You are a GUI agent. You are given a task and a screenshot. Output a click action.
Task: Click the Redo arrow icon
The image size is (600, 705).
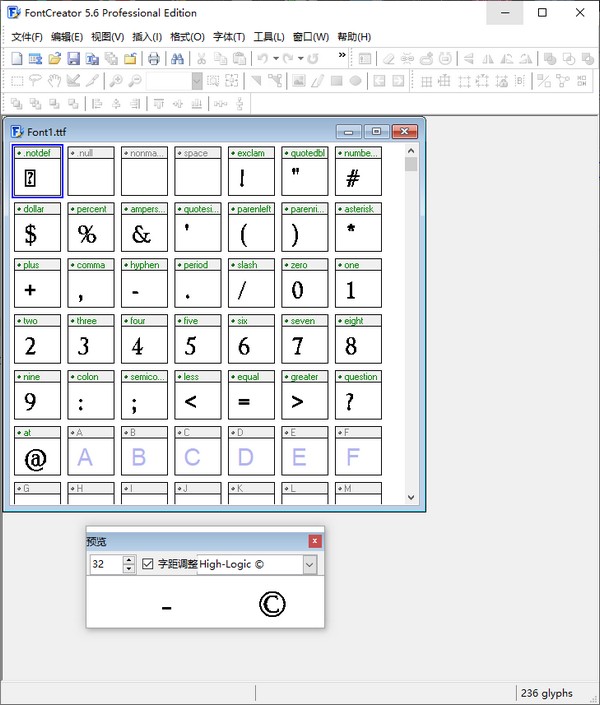tap(288, 58)
